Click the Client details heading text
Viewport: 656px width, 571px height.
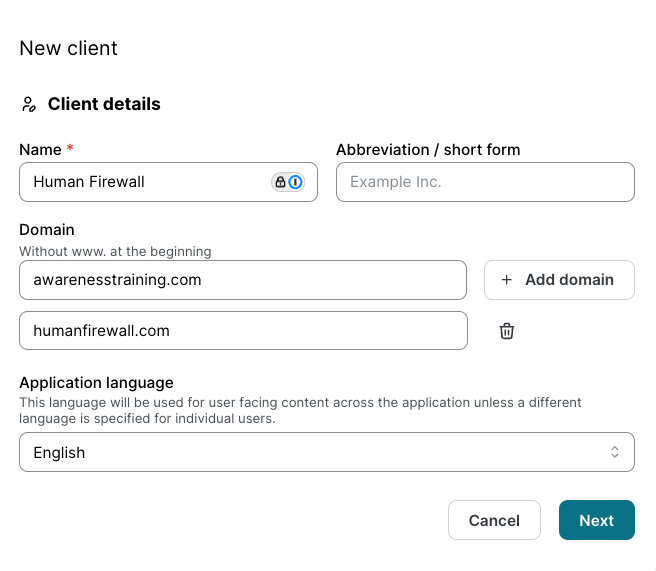point(104,104)
